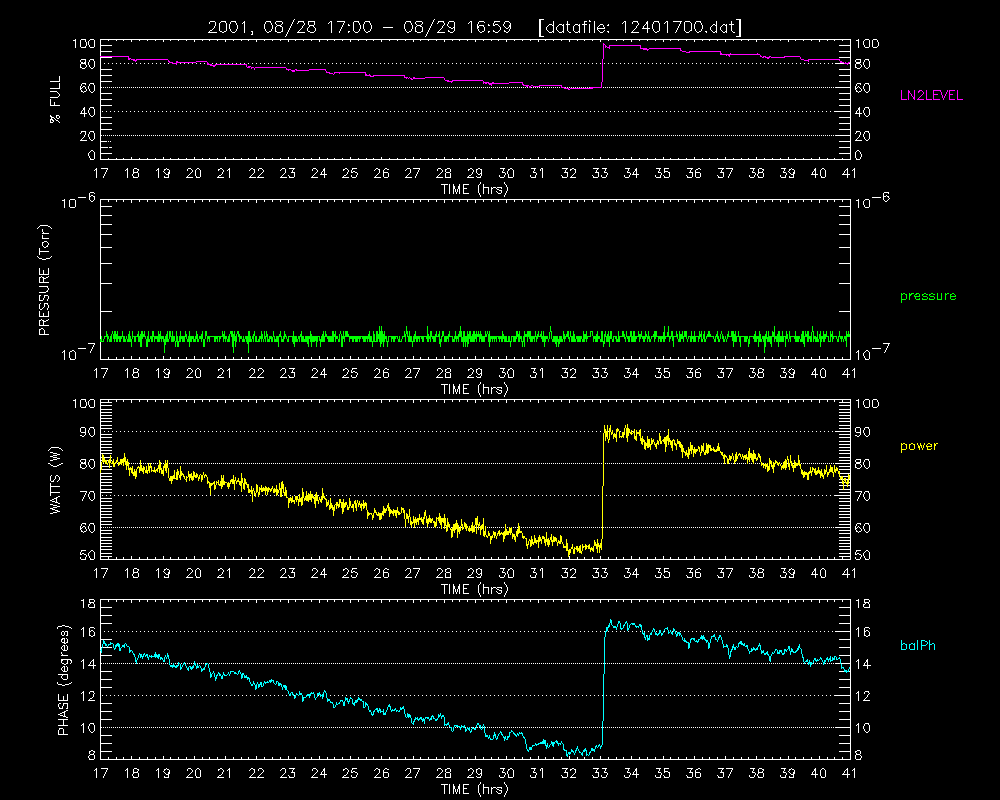
Task: Click the datafile 12401700.dat title text
Action: tap(640, 27)
